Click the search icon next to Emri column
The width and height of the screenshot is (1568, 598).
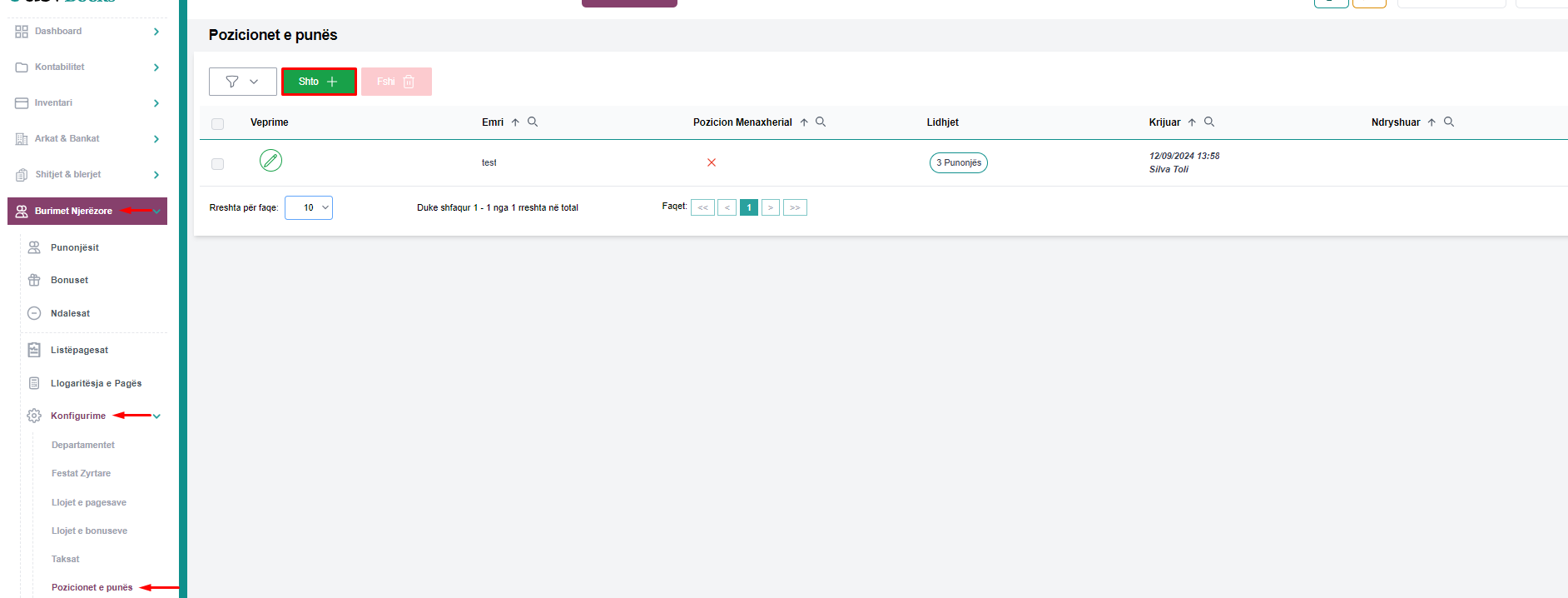point(533,122)
